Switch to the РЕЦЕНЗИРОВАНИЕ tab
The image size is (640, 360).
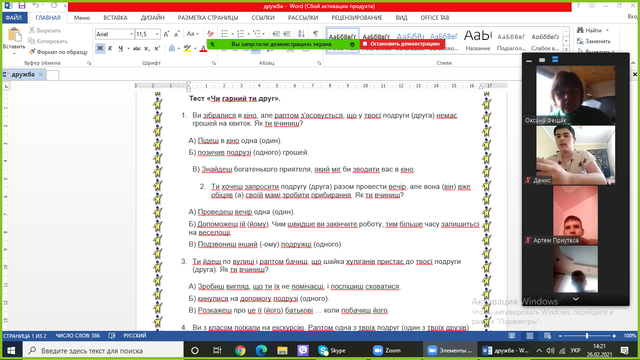[357, 18]
